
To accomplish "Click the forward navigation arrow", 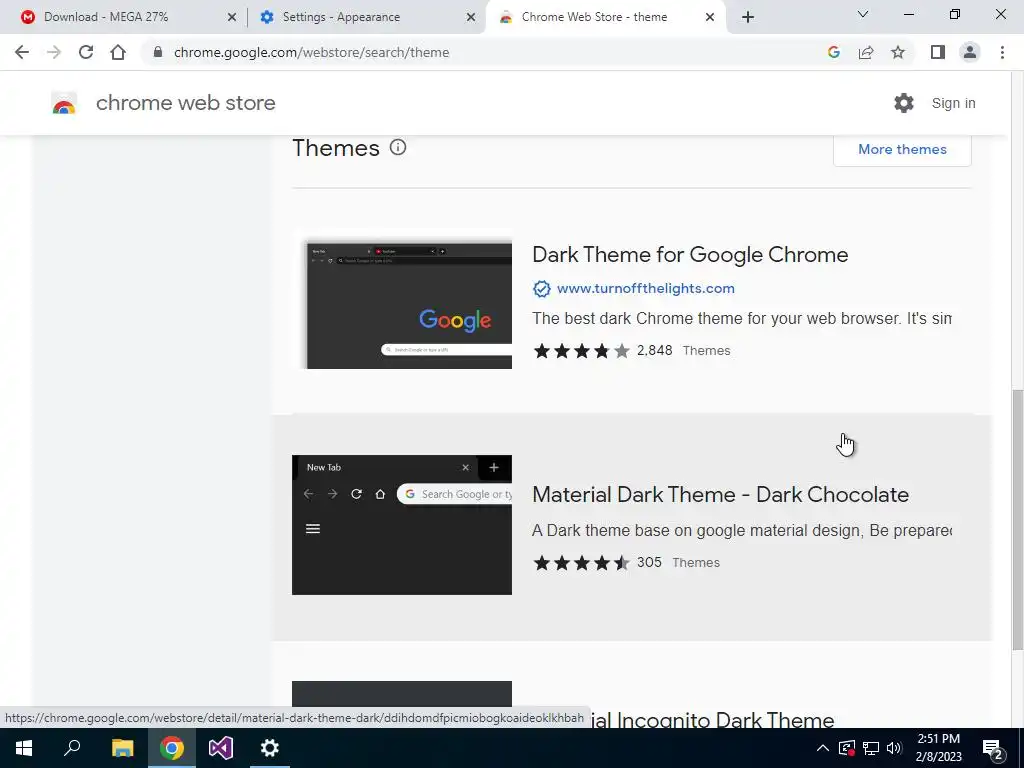I will point(54,52).
